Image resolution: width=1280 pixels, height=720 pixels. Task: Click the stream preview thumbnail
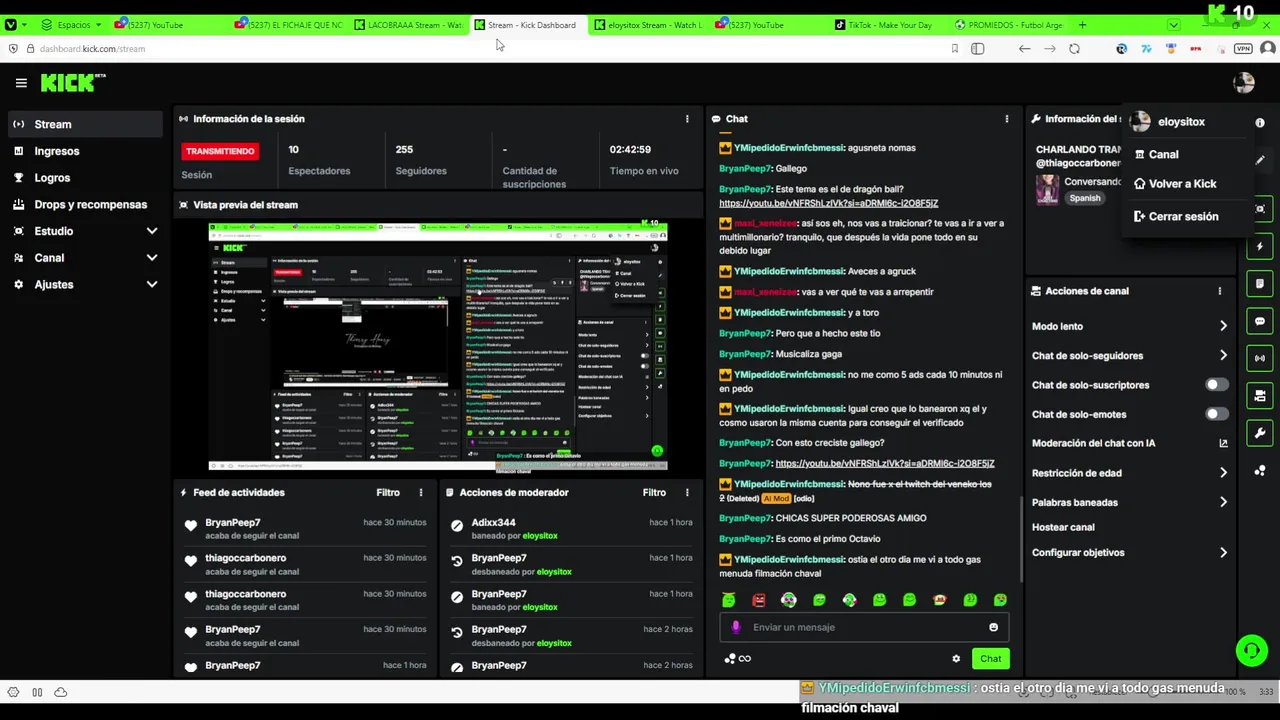[x=438, y=346]
